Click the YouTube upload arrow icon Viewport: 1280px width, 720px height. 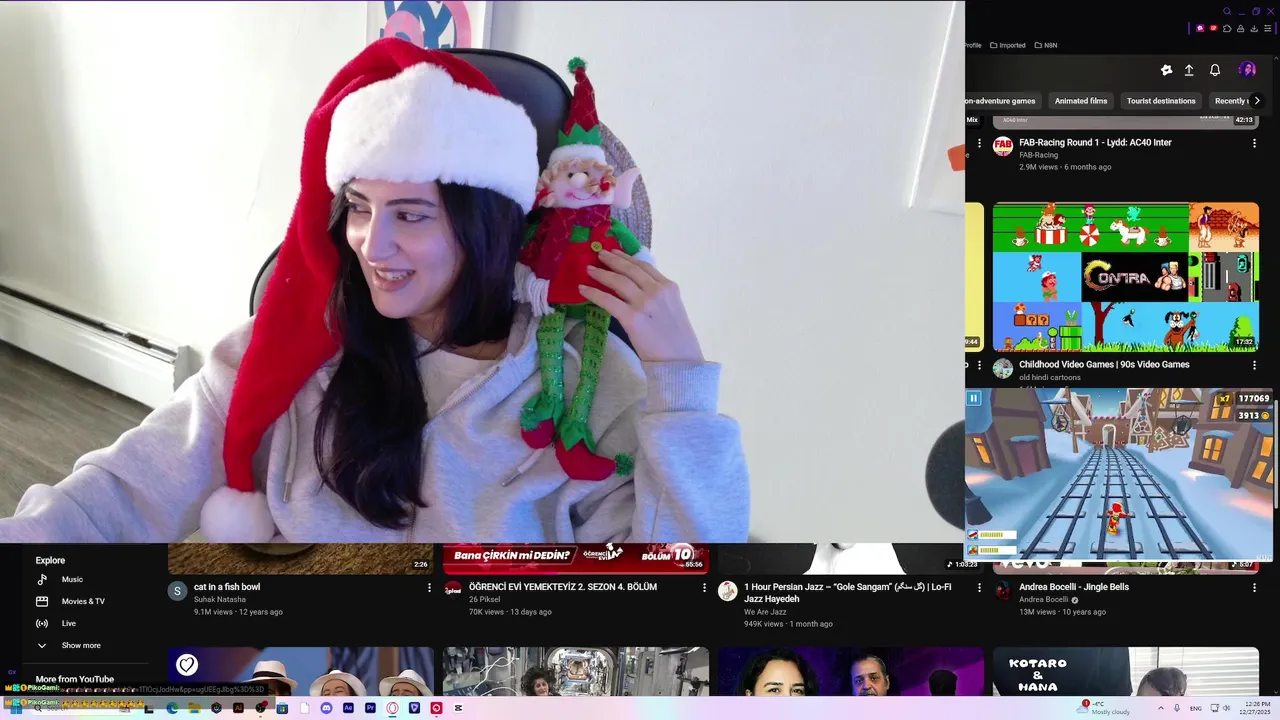click(1189, 70)
